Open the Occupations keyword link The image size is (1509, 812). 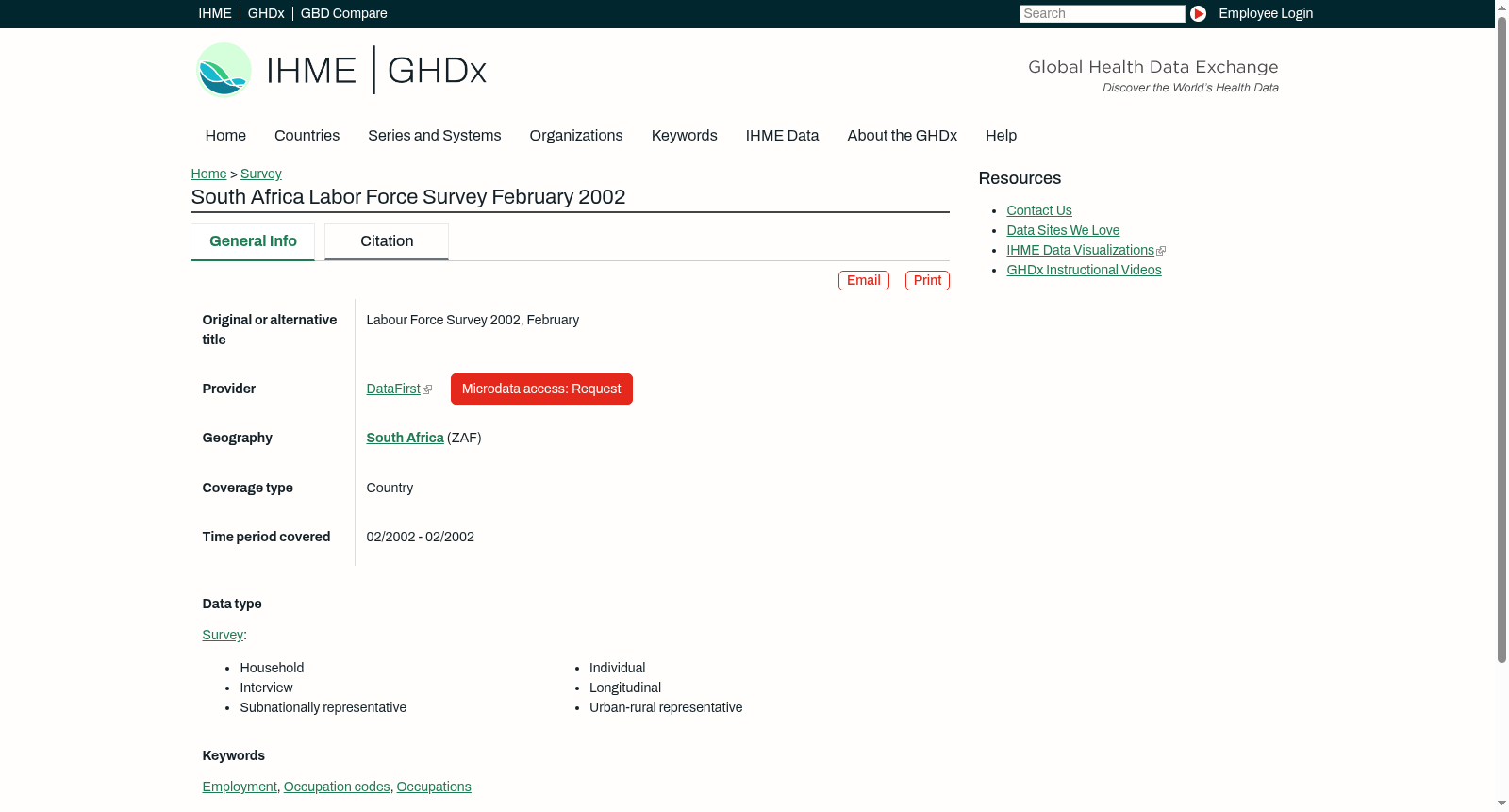(x=434, y=787)
